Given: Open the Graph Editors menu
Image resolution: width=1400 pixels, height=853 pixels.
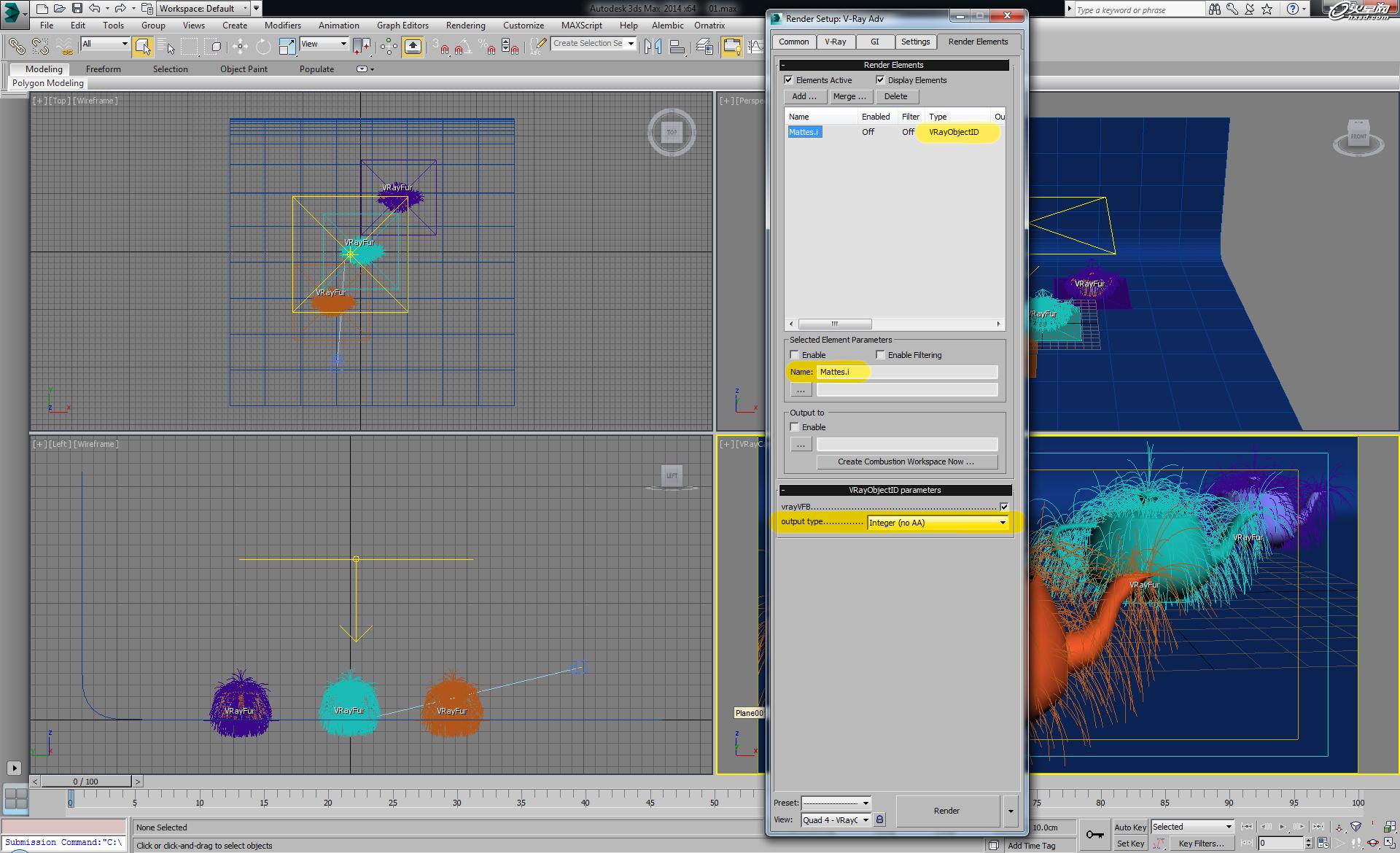Looking at the screenshot, I should coord(402,26).
